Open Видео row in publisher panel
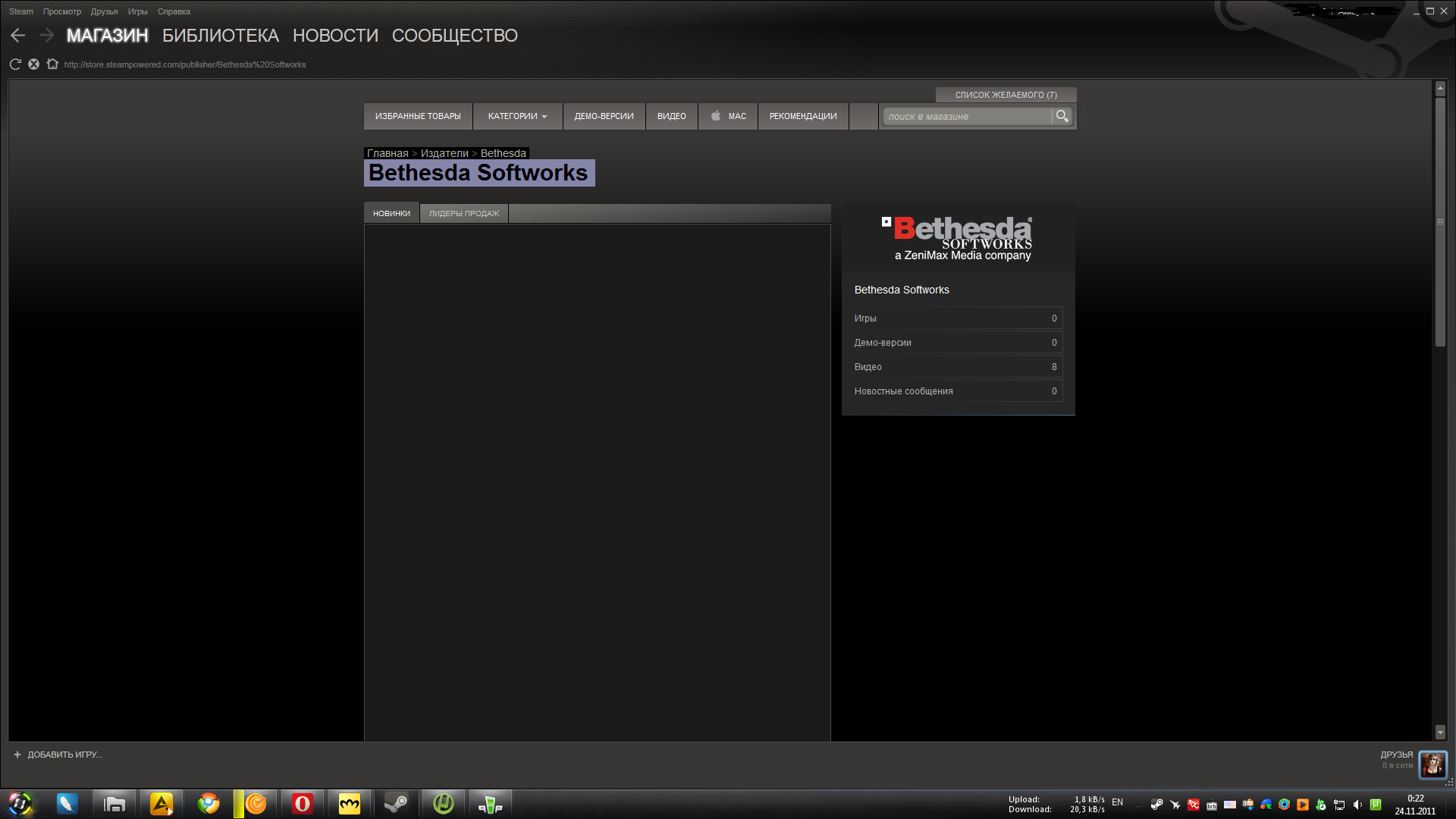1456x819 pixels. (958, 366)
